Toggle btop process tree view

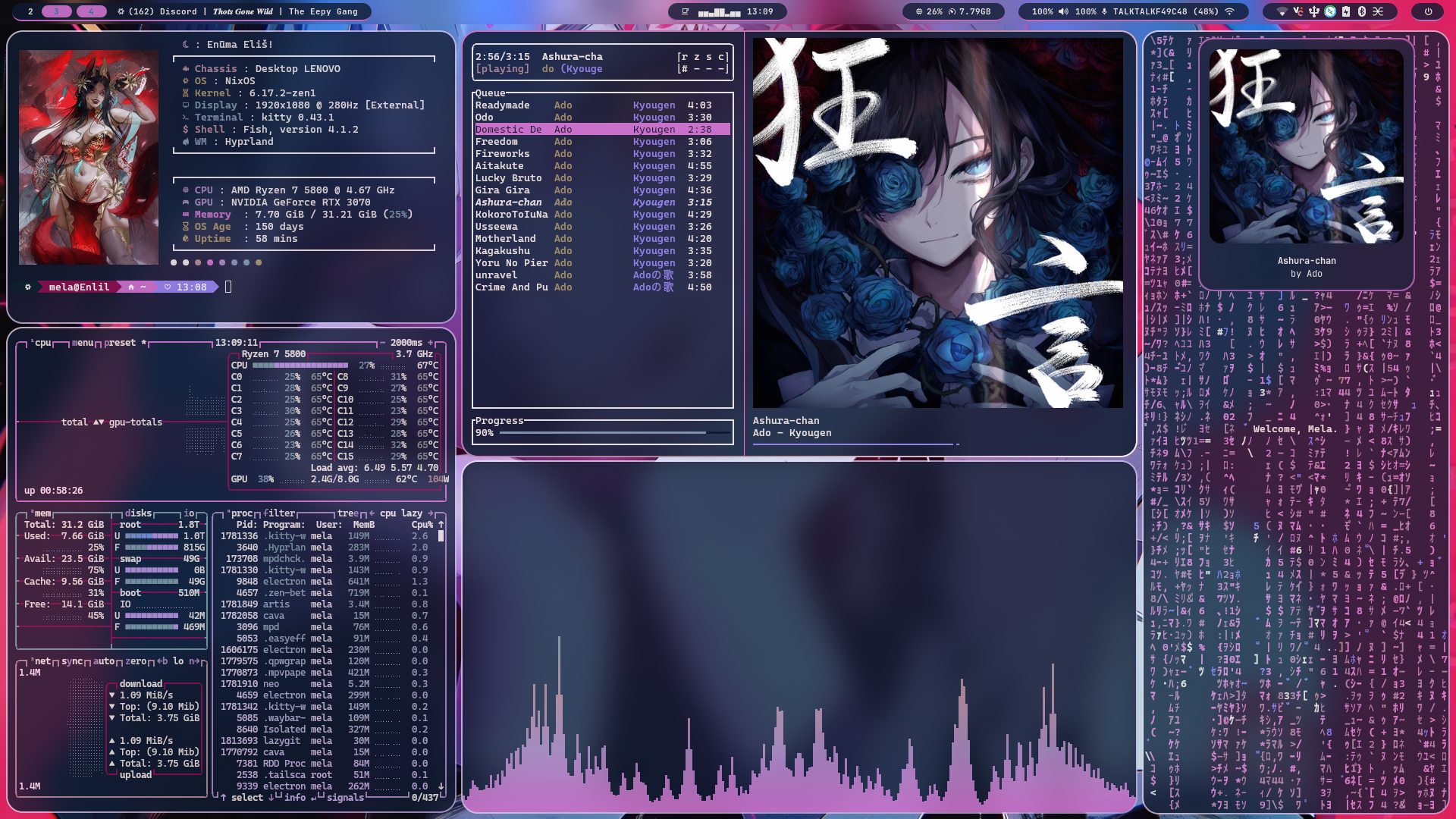click(x=349, y=513)
